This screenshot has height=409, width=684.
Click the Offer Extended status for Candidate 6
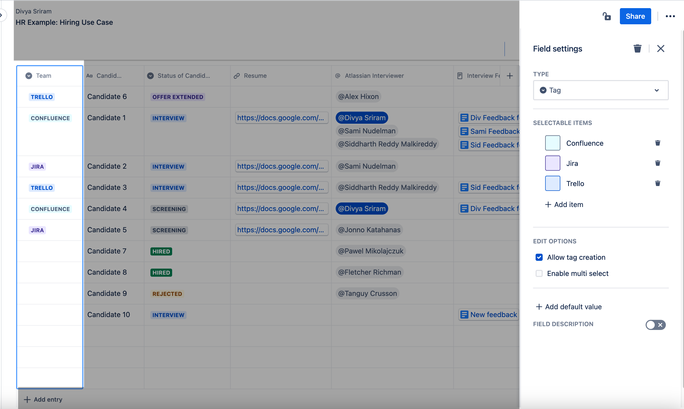[178, 97]
